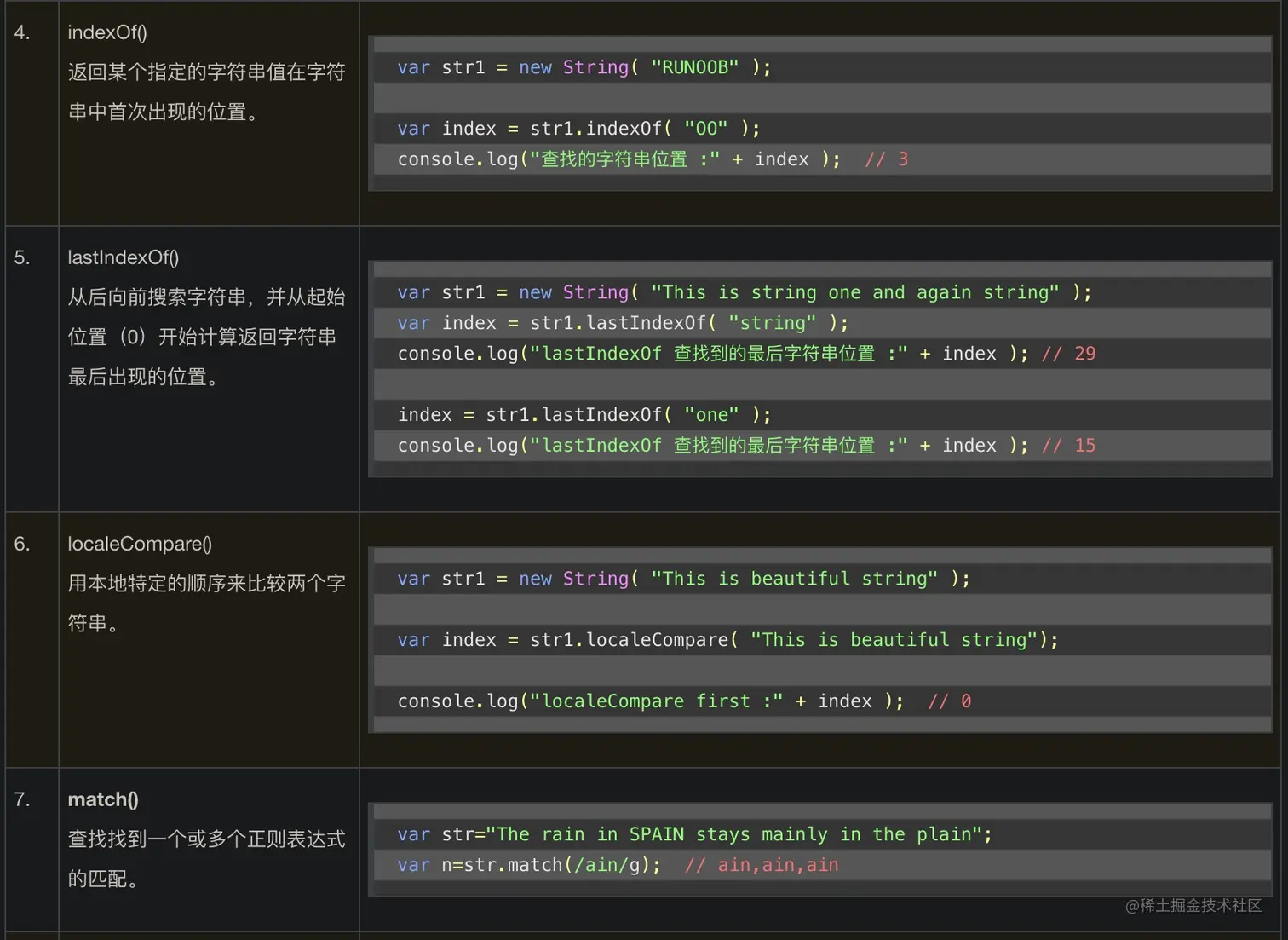
Task: Click the line var index = str1.localeCompare(...)
Action: tap(728, 640)
